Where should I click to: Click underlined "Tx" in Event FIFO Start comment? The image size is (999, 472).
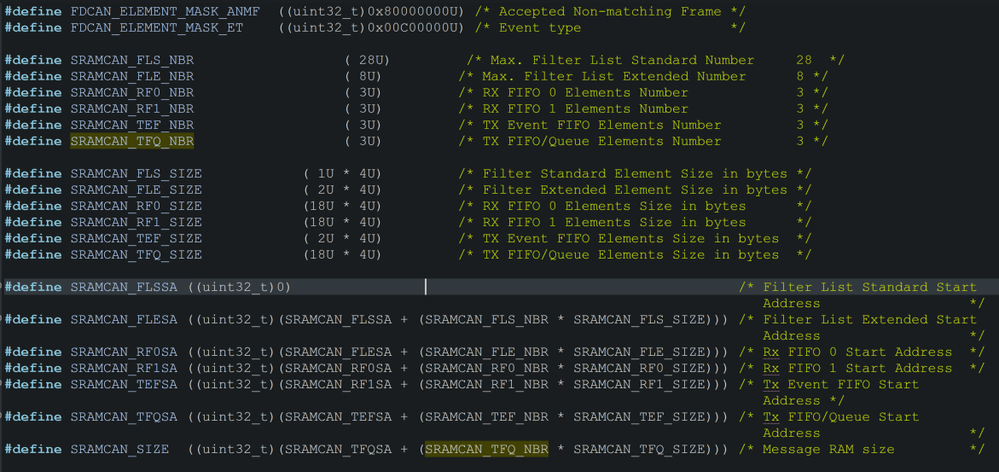[x=771, y=384]
